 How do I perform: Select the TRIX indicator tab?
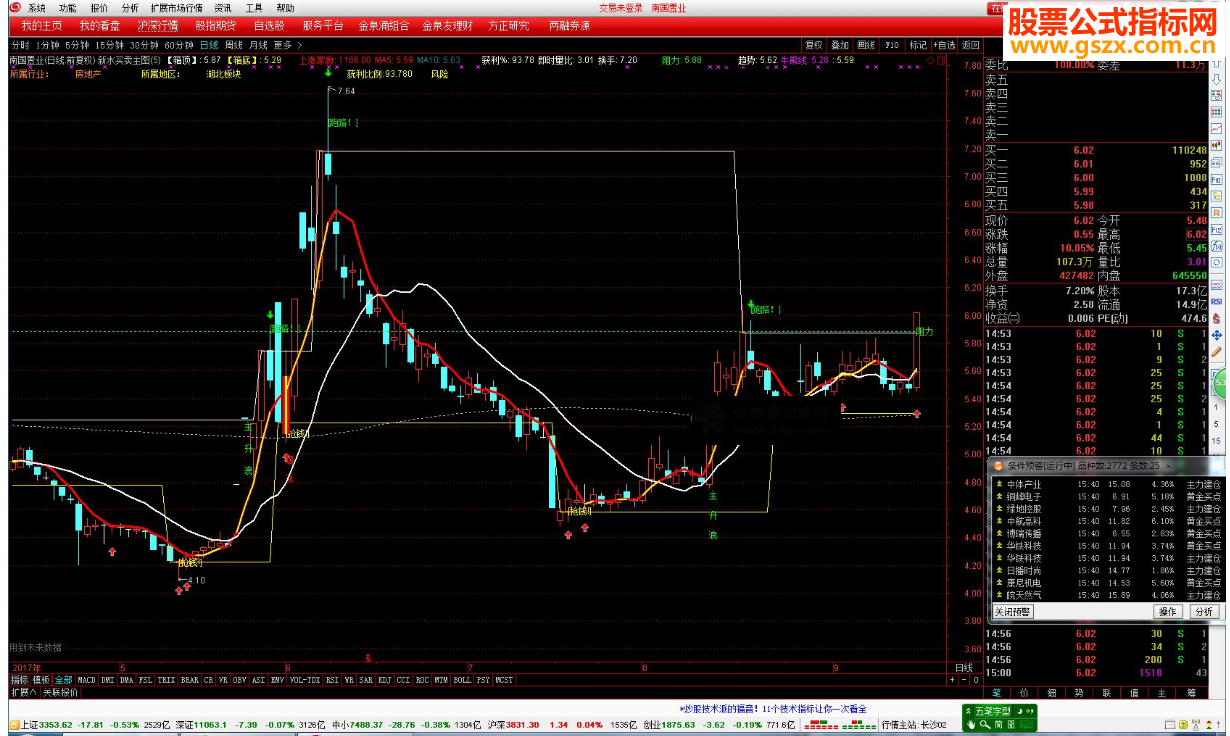pyautogui.click(x=166, y=680)
